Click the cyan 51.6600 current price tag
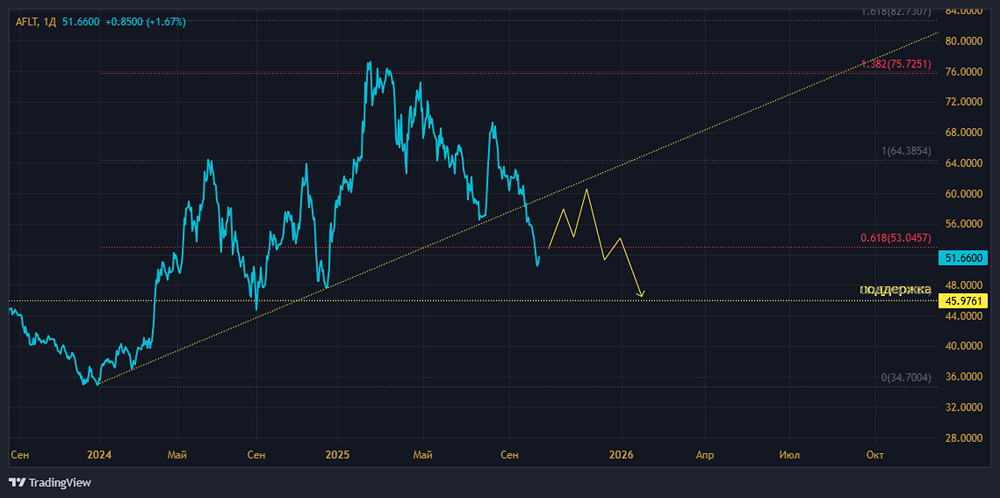 [x=963, y=258]
